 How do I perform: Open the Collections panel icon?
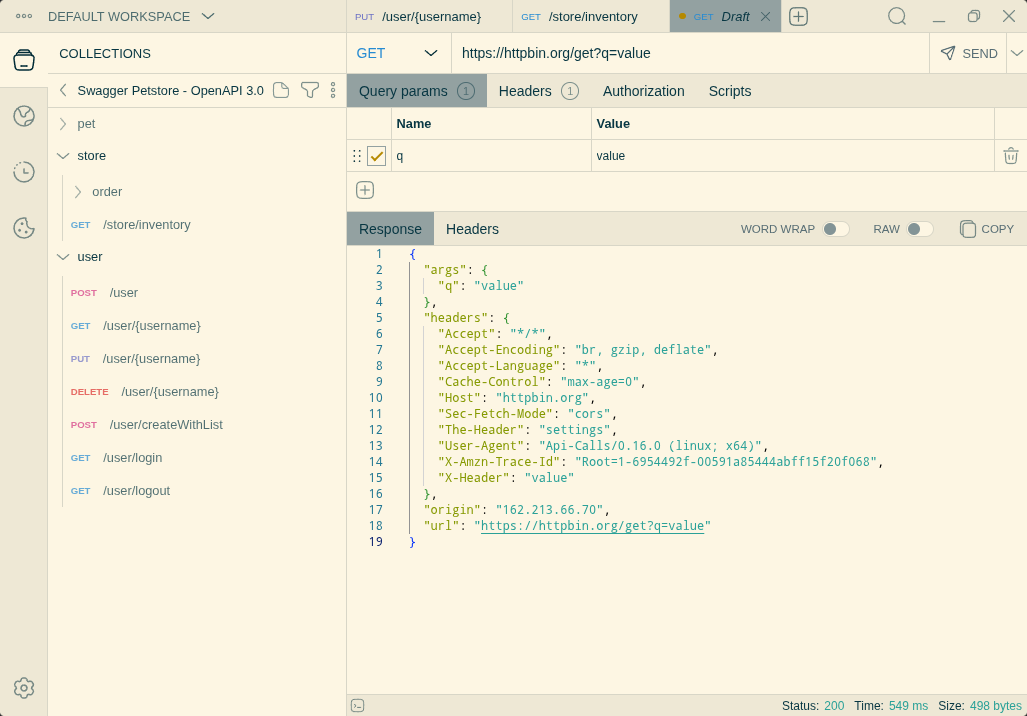click(x=24, y=58)
